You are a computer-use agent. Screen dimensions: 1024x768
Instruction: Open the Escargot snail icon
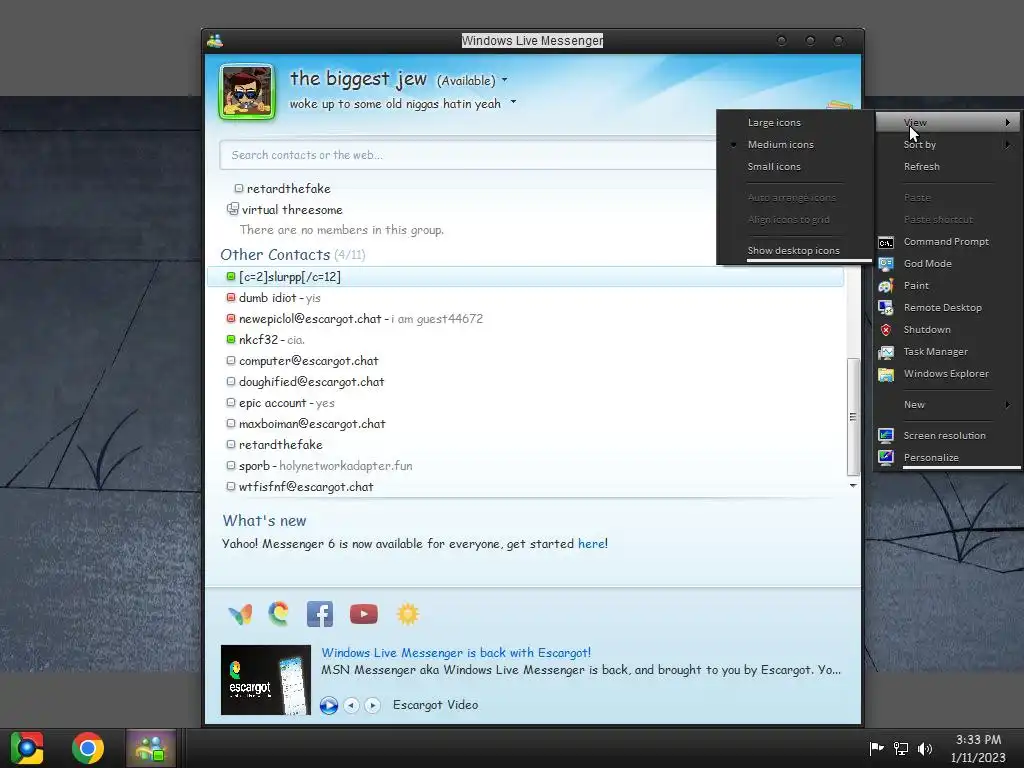(279, 613)
